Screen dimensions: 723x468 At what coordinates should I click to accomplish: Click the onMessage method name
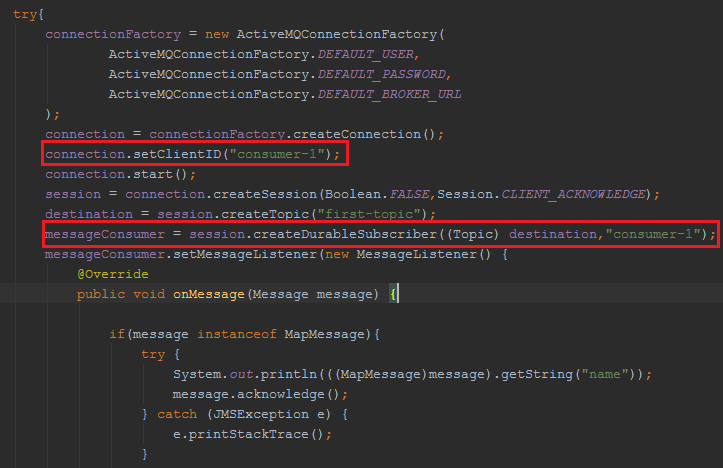pos(209,294)
